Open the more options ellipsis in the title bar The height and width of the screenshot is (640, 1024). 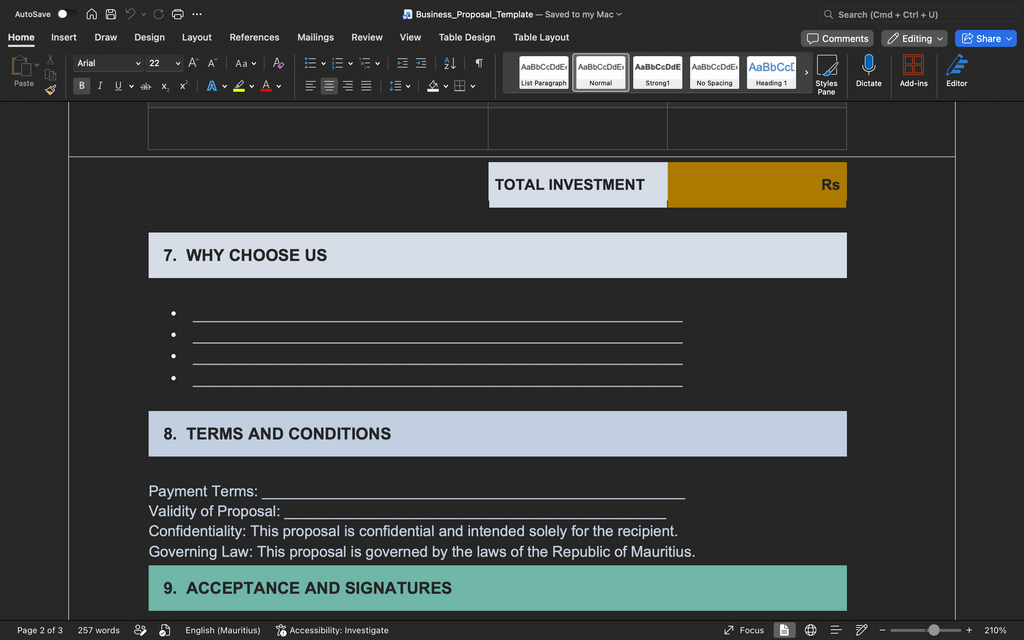point(197,14)
